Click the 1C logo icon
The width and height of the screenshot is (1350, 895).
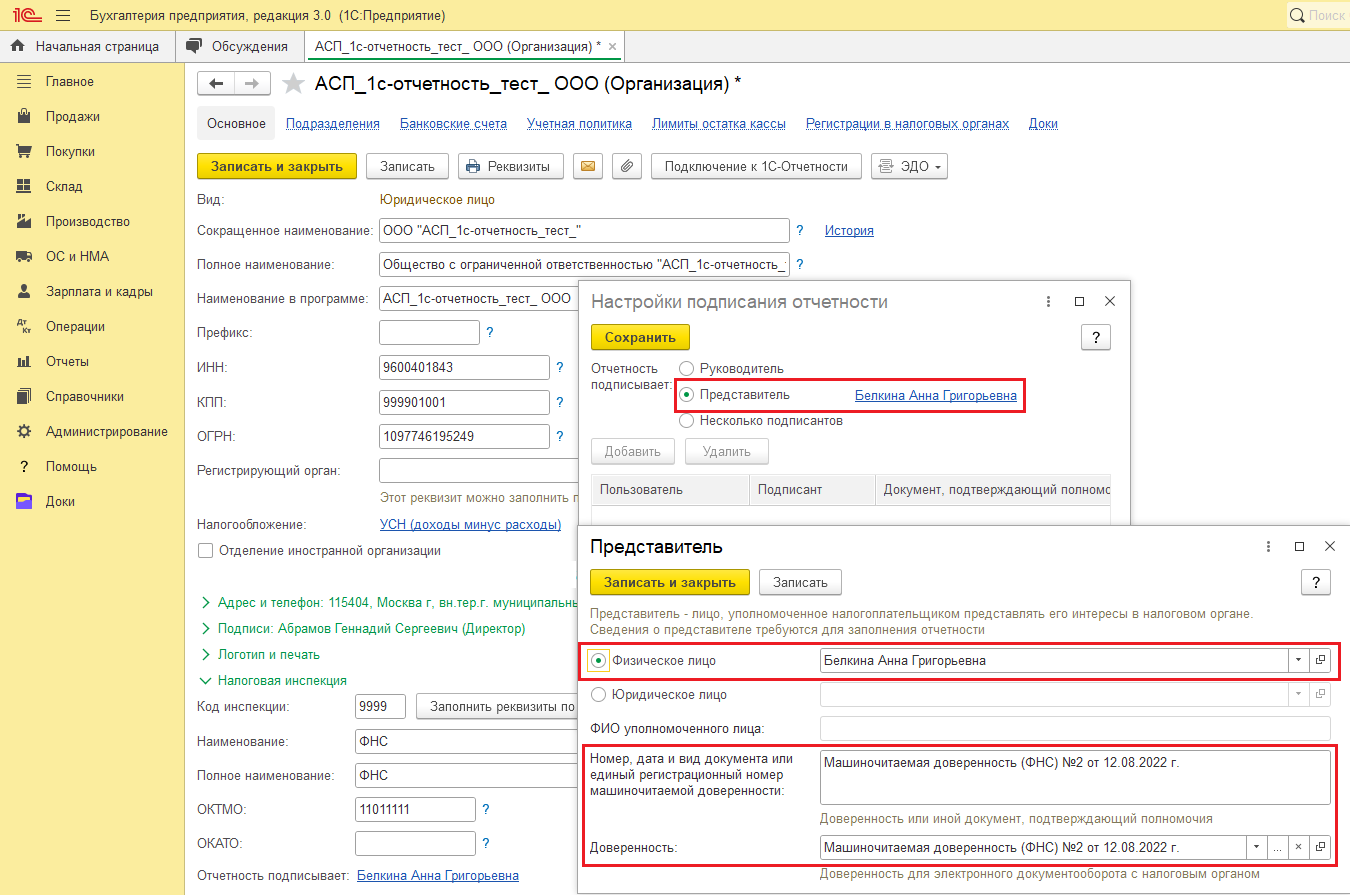(26, 16)
